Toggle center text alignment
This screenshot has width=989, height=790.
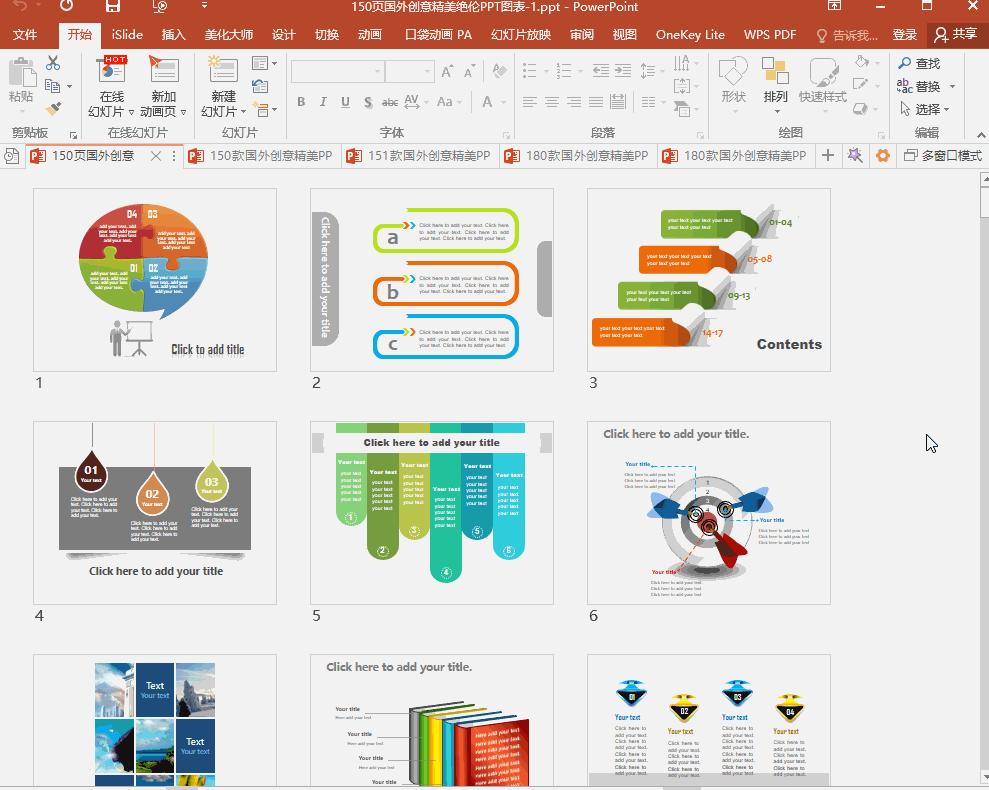click(x=552, y=102)
